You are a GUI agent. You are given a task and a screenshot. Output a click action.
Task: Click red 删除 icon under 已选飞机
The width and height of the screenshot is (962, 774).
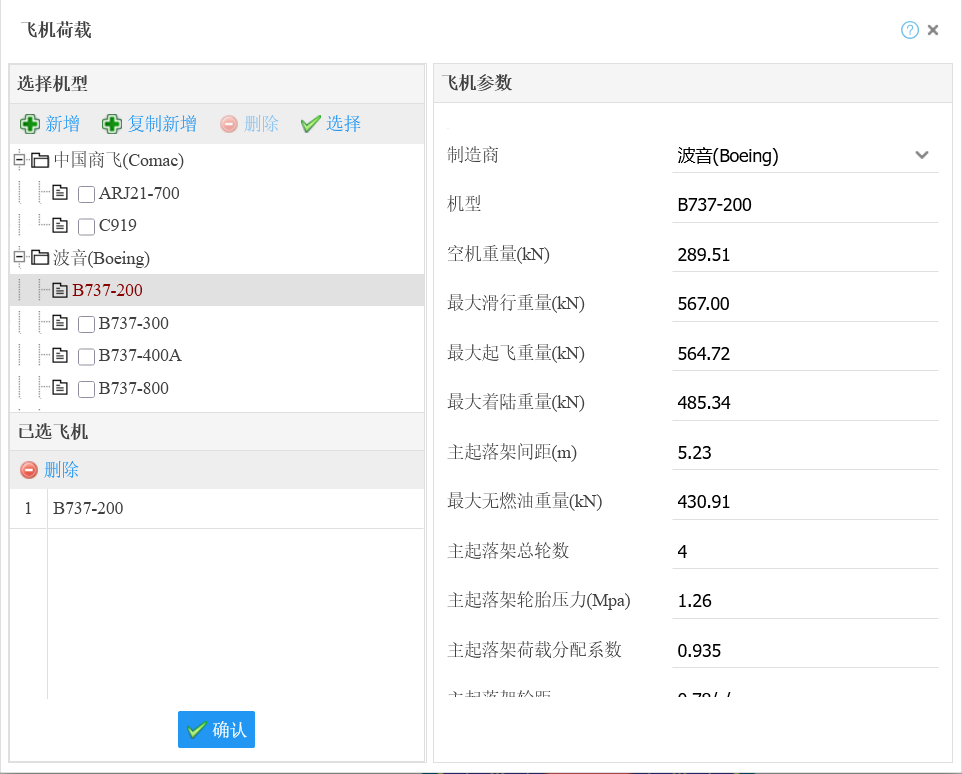pyautogui.click(x=29, y=470)
